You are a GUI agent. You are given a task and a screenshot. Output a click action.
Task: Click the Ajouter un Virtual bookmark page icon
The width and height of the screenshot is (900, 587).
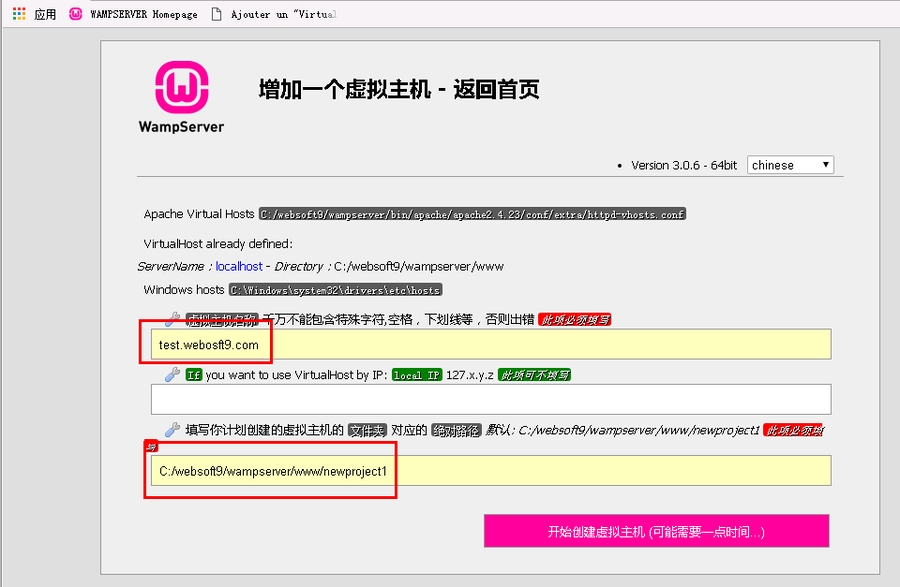pos(216,14)
